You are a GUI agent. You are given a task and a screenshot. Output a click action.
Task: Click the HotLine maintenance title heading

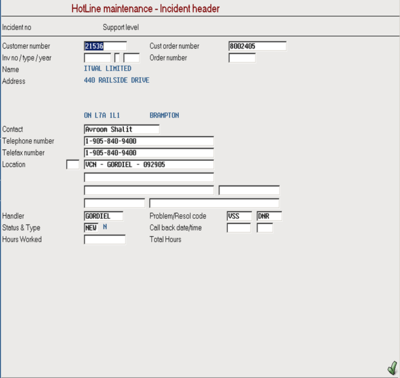(x=145, y=9)
